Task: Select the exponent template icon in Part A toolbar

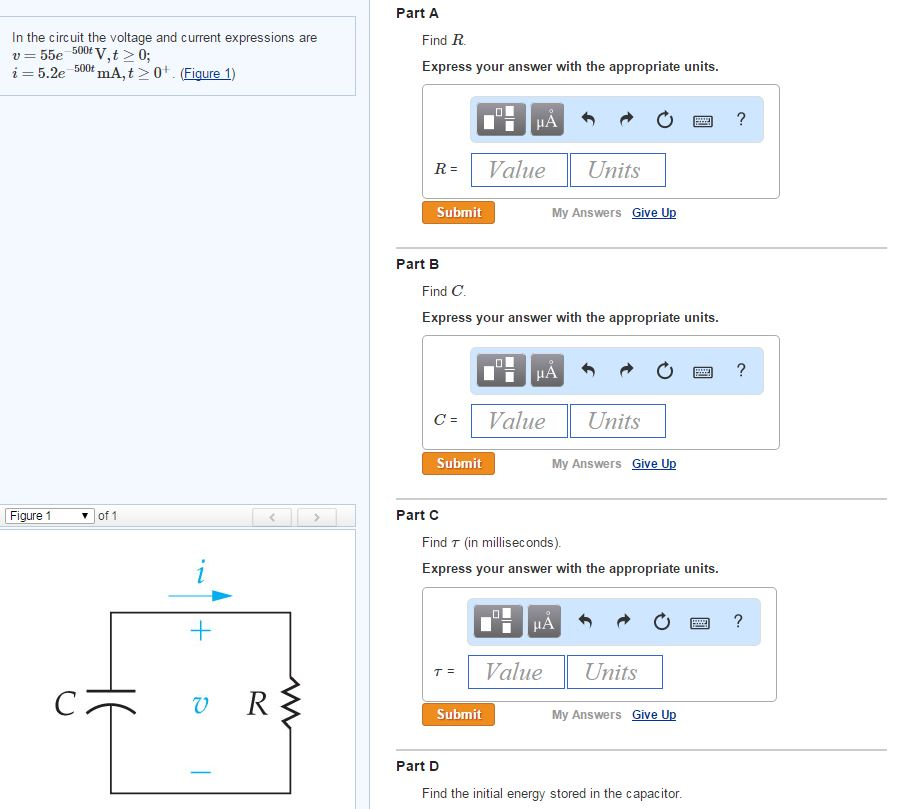Action: coord(500,118)
